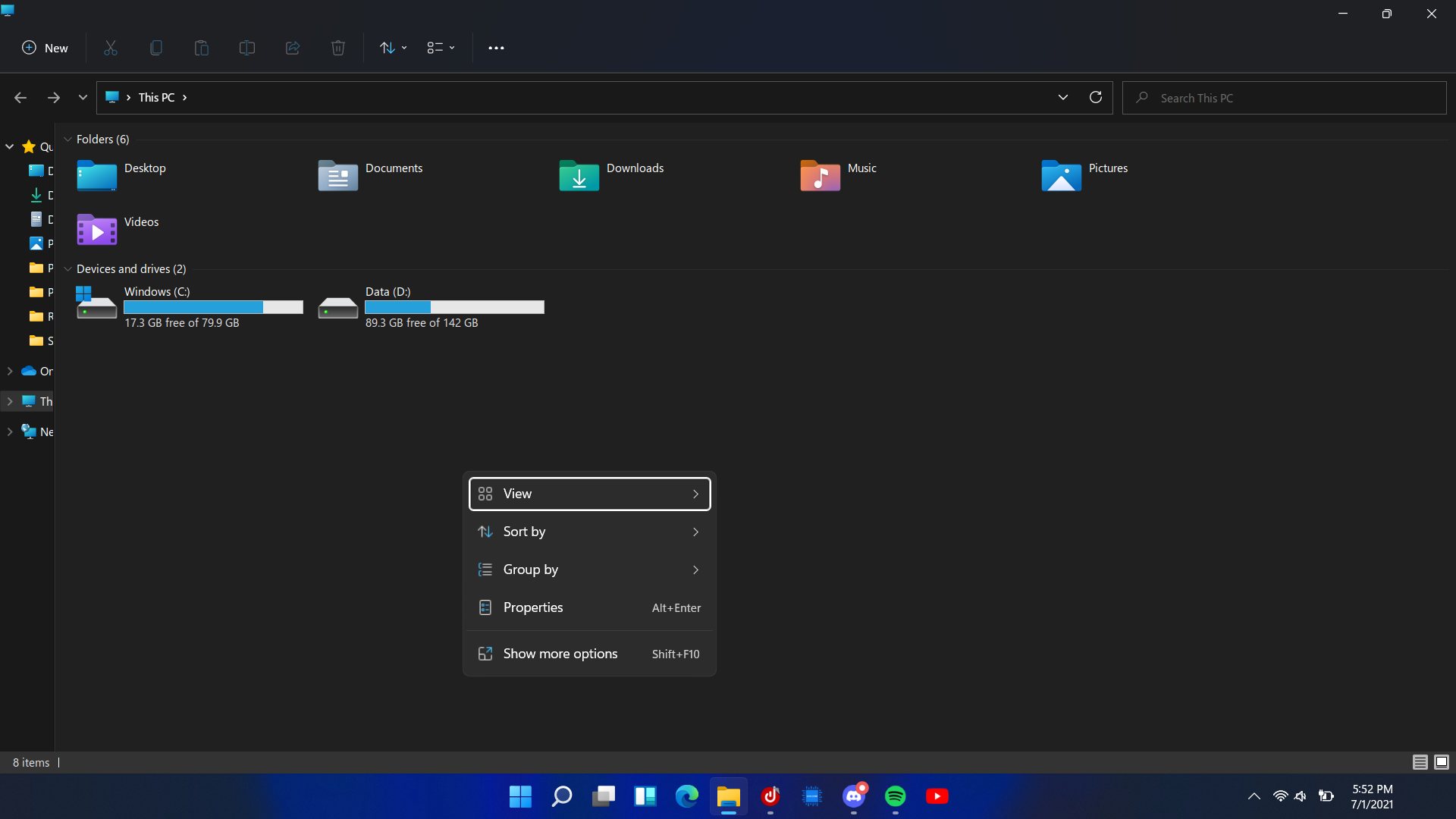Launch Microsoft Edge from taskbar
1456x819 pixels.
(x=687, y=796)
